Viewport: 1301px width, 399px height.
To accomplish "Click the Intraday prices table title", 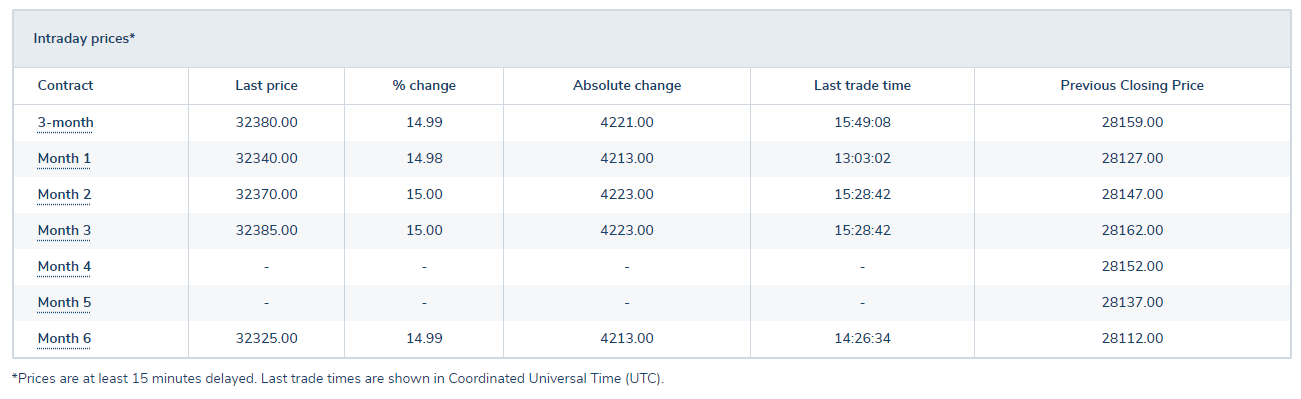I will tap(84, 38).
